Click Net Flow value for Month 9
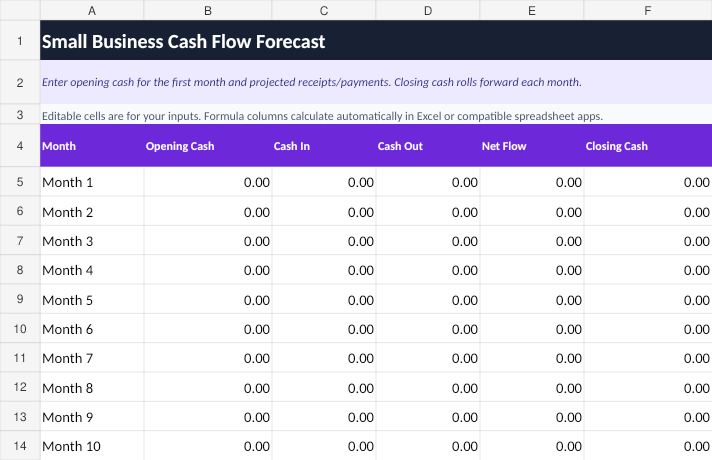 [532, 417]
